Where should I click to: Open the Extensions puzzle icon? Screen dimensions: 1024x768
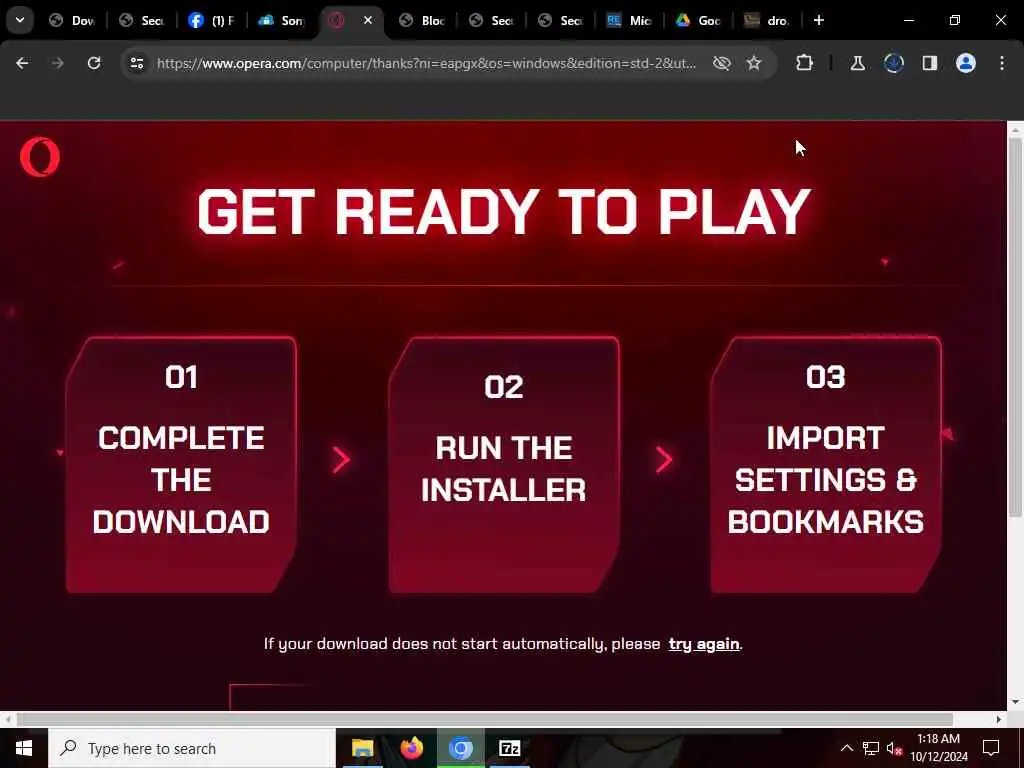point(805,63)
